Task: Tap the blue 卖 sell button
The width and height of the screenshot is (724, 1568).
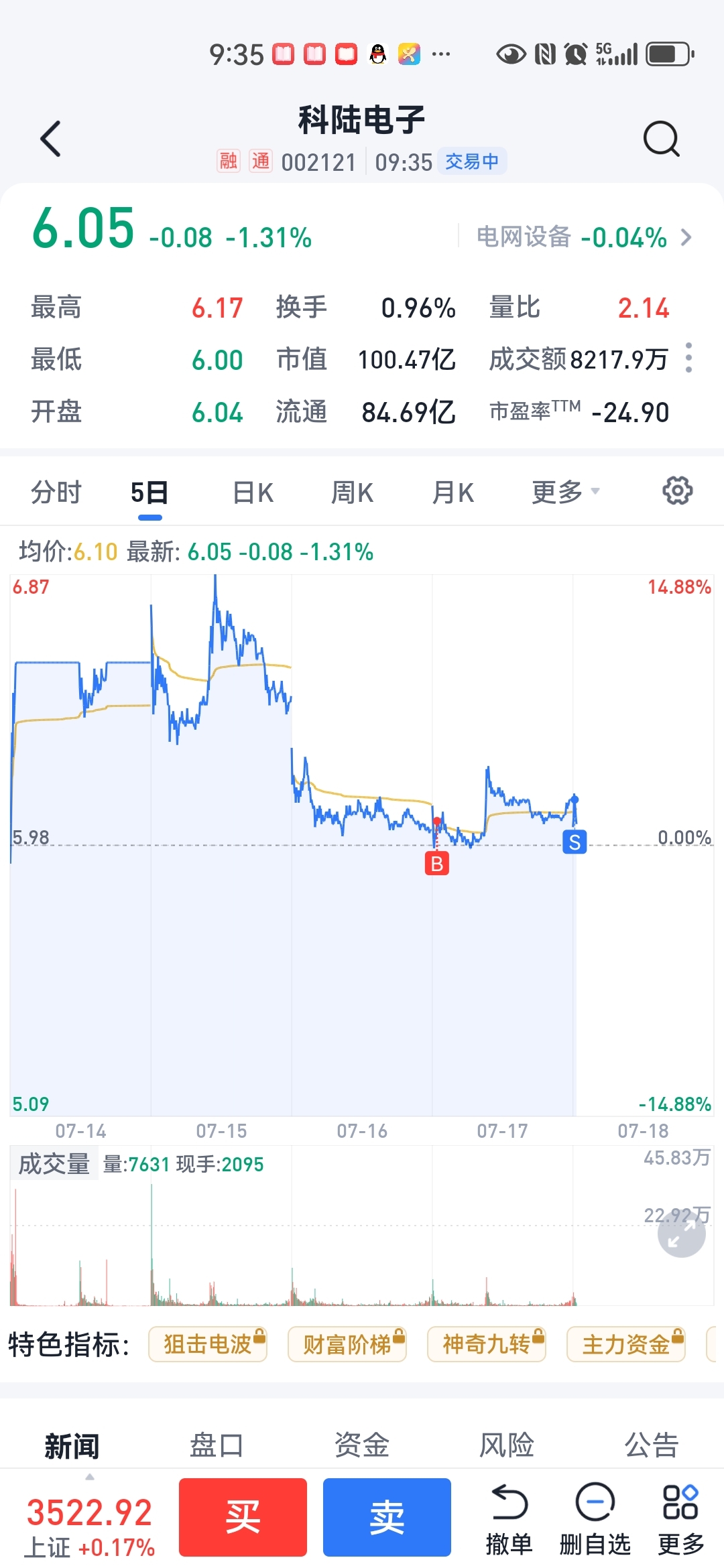Action: pos(387,1517)
